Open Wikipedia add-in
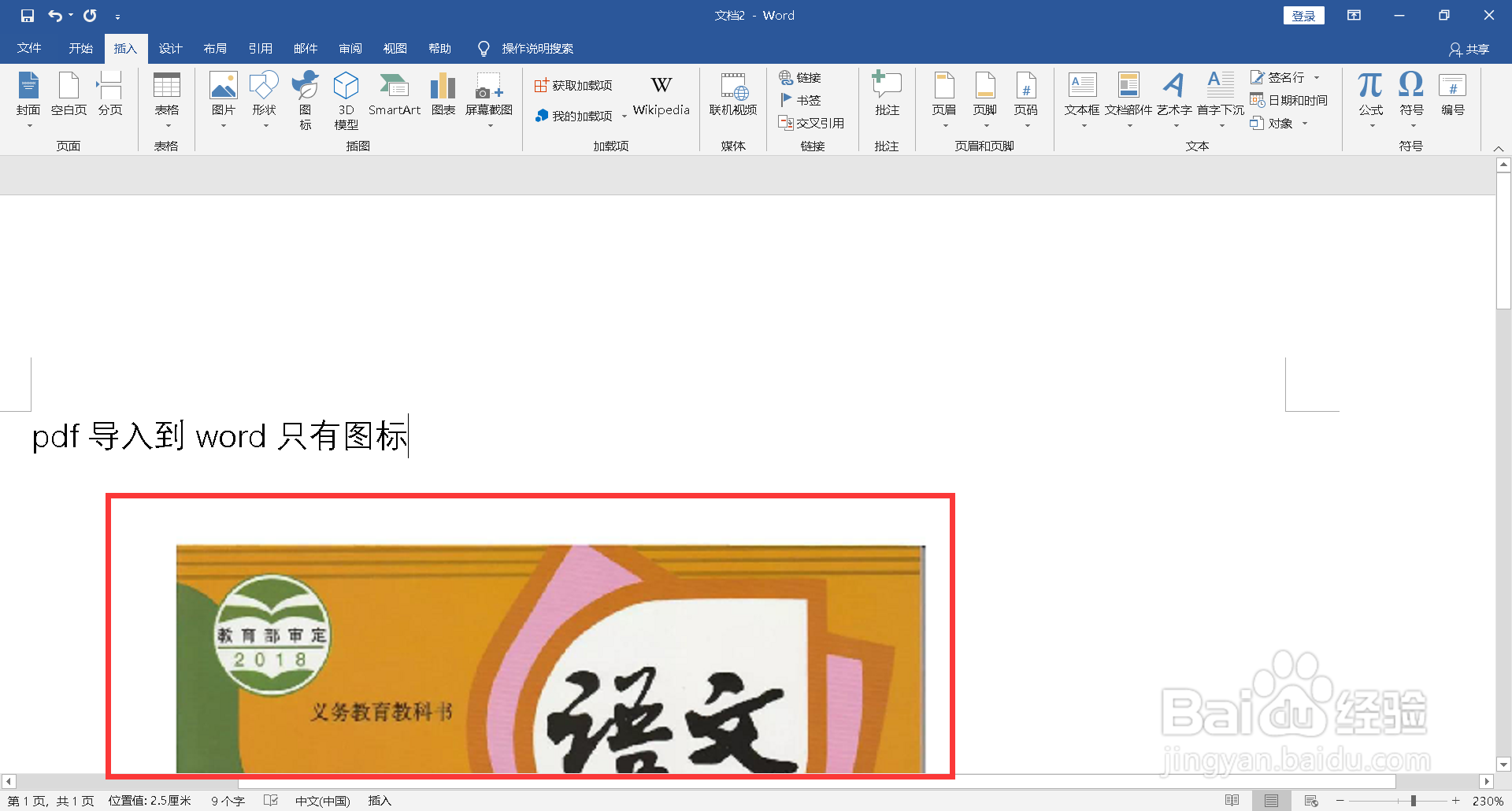The image size is (1512, 811). (661, 97)
